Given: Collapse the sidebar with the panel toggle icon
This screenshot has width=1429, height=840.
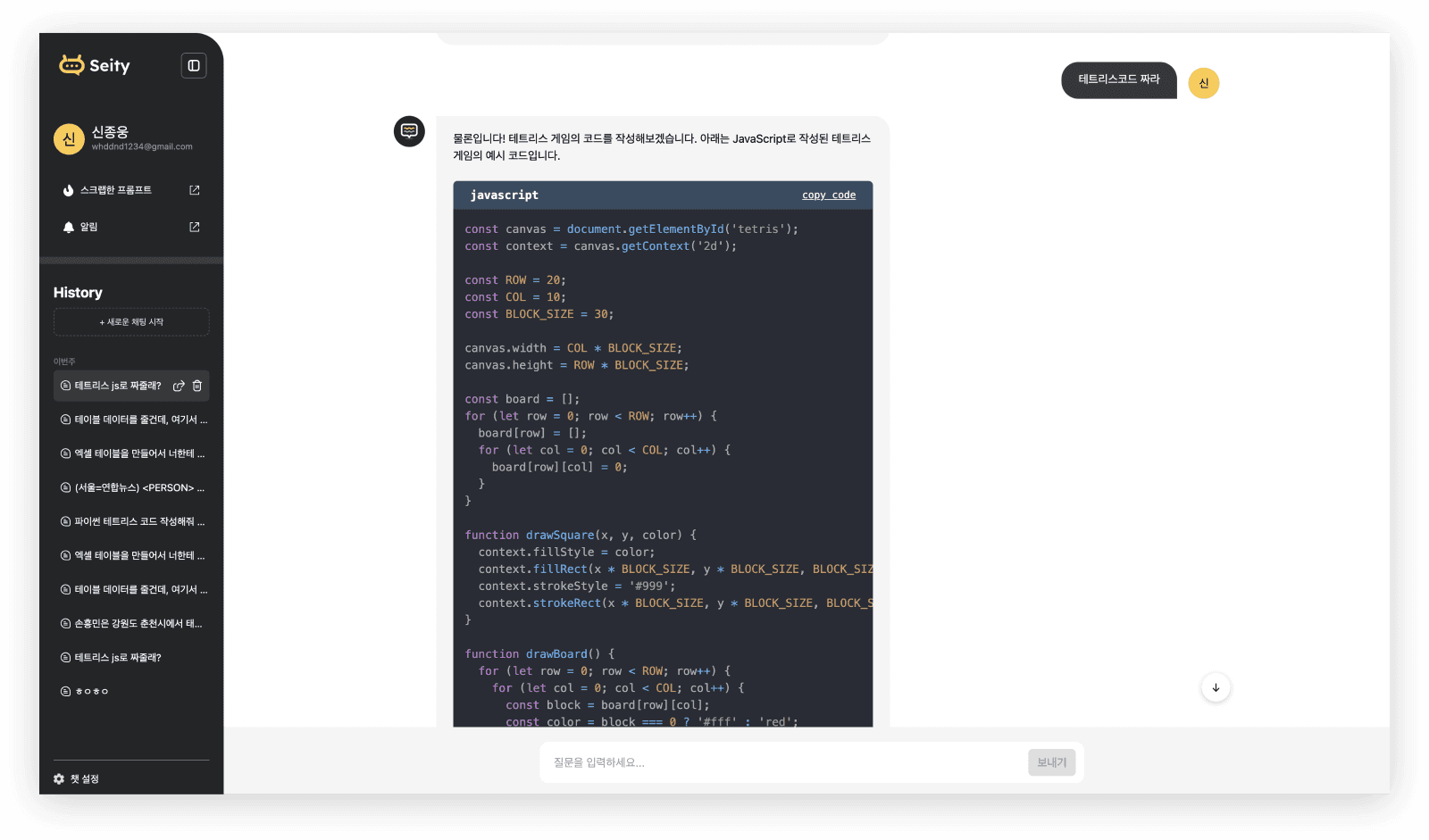Looking at the screenshot, I should (x=194, y=66).
